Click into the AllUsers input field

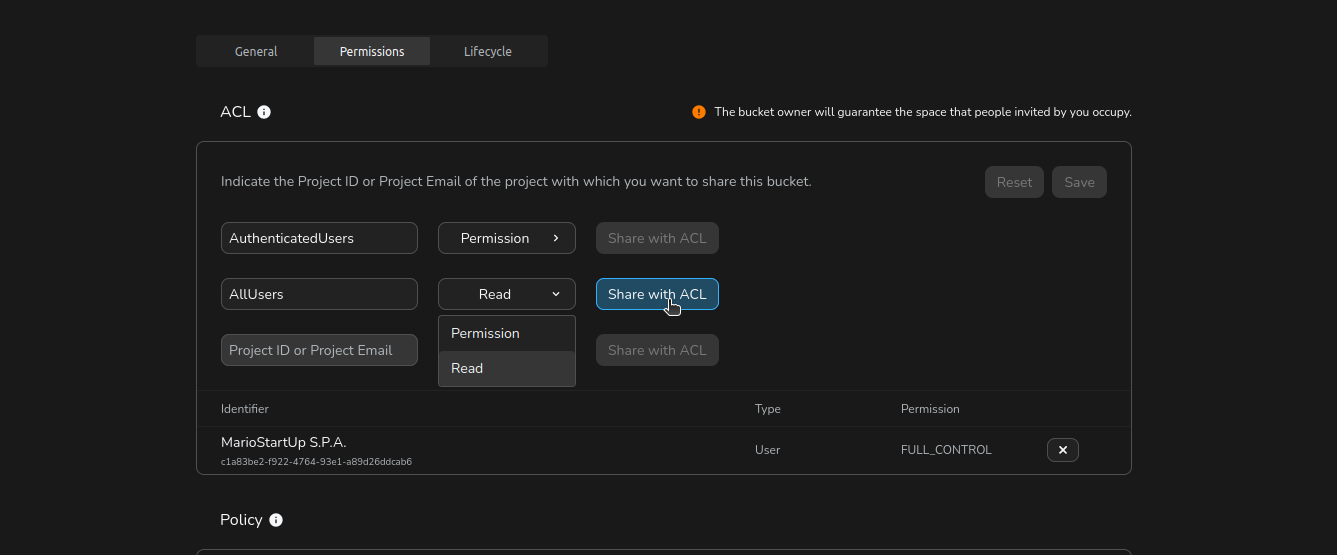[319, 294]
